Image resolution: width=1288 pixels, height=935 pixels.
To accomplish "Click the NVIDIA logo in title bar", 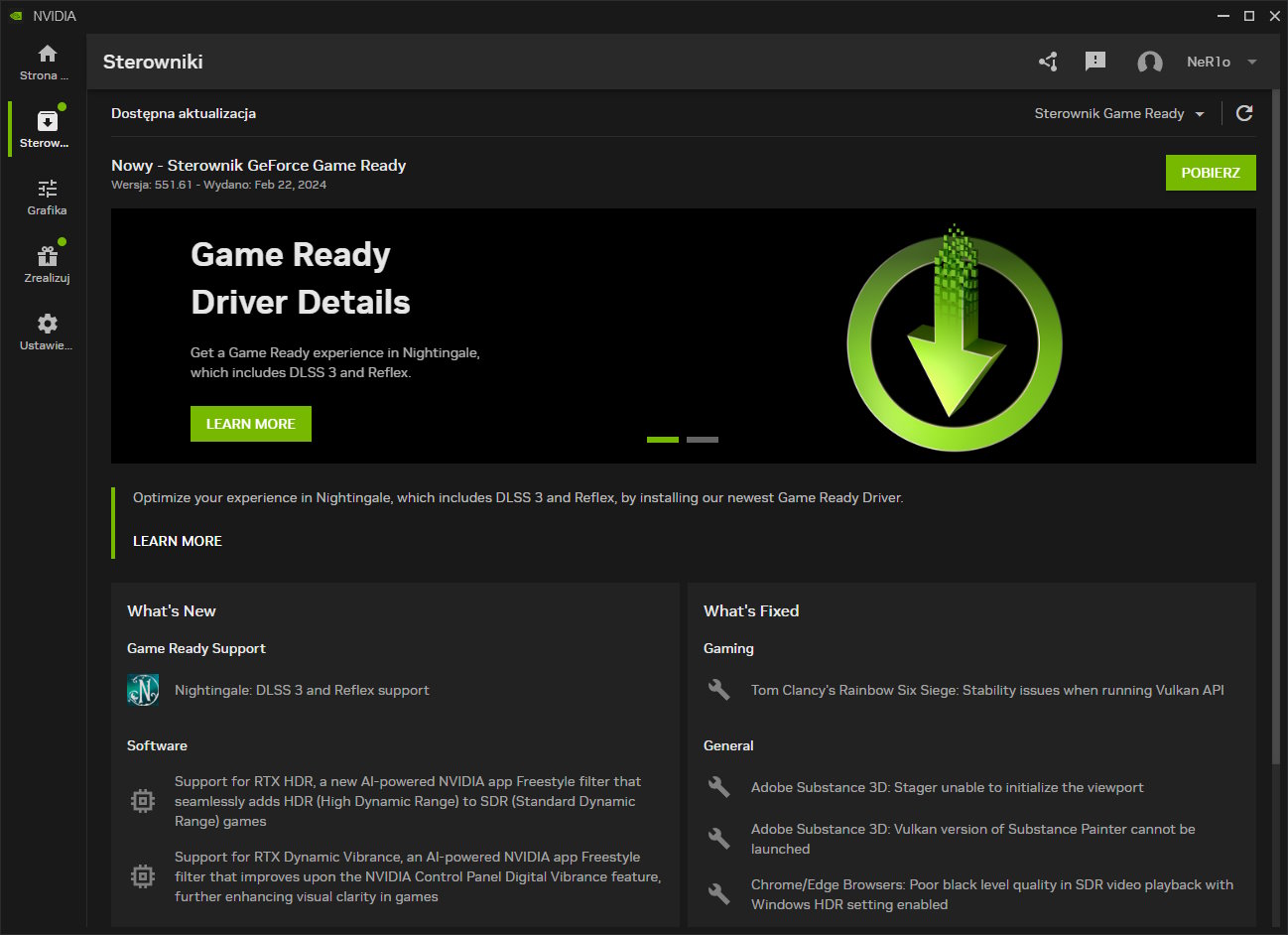I will (15, 16).
